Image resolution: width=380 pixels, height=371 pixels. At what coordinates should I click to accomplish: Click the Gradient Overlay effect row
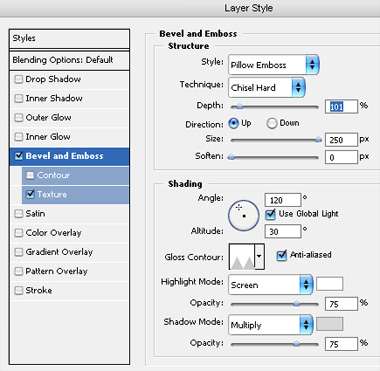tap(69, 252)
